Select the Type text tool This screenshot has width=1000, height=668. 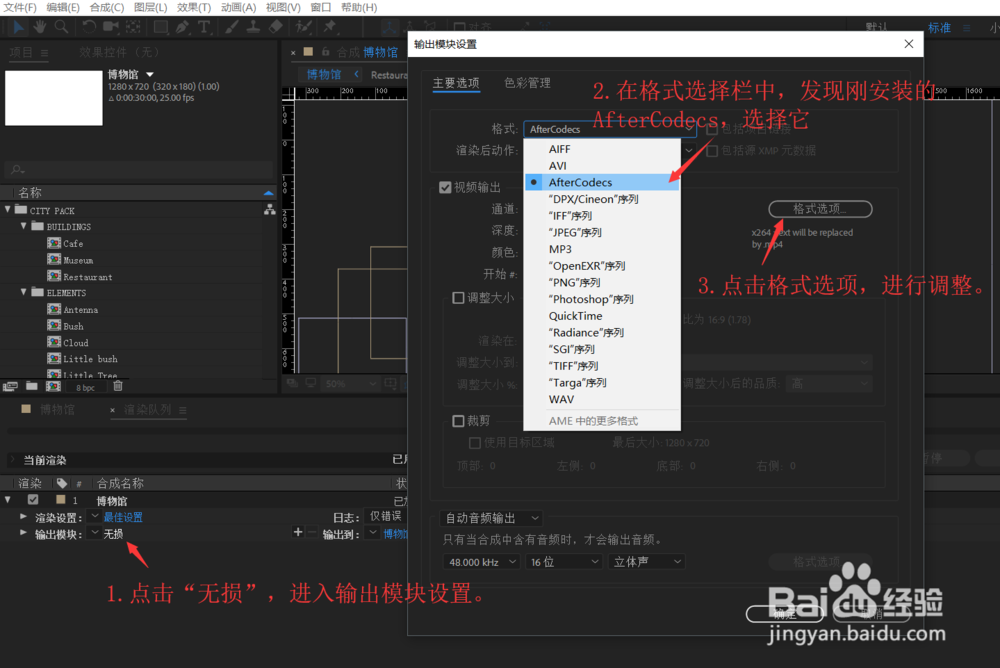(203, 27)
